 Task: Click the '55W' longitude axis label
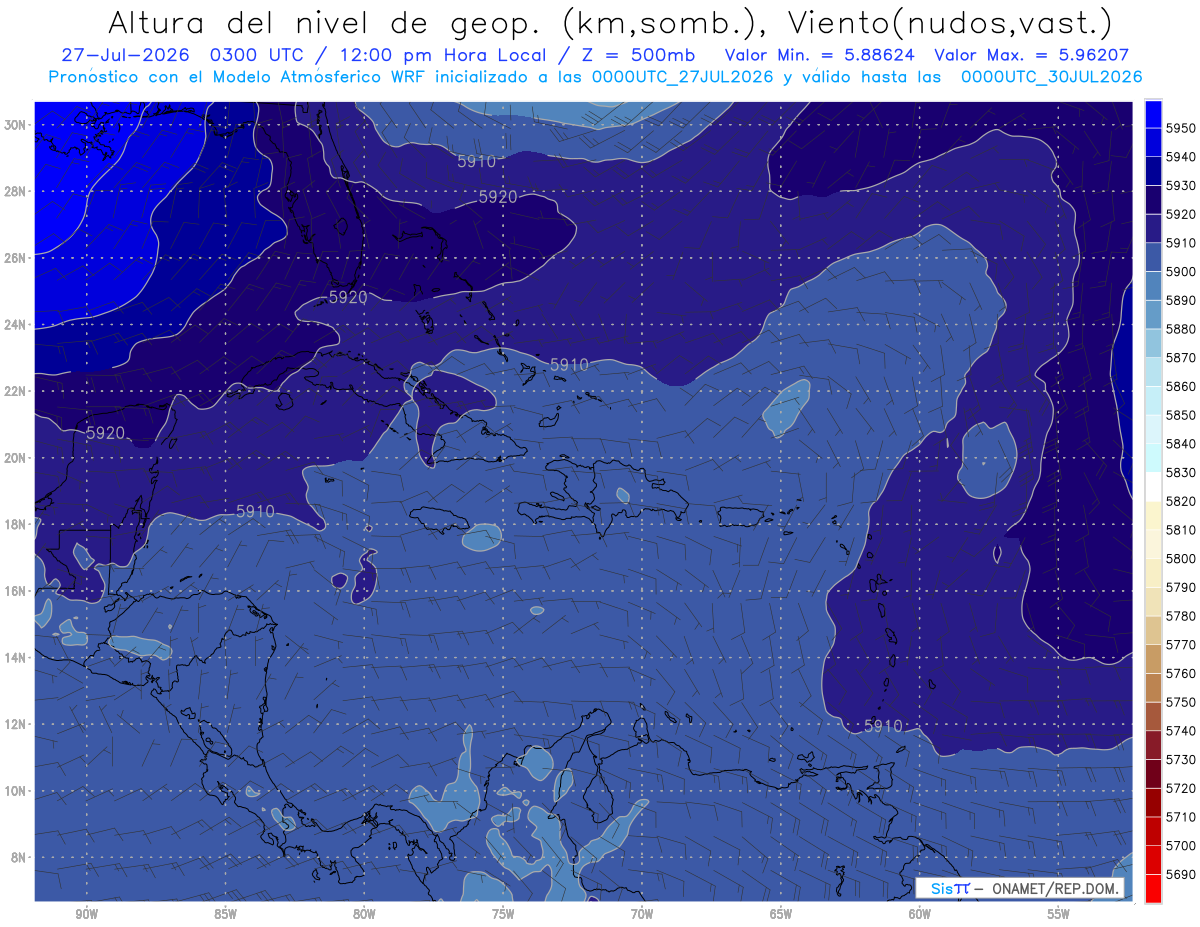[1059, 914]
